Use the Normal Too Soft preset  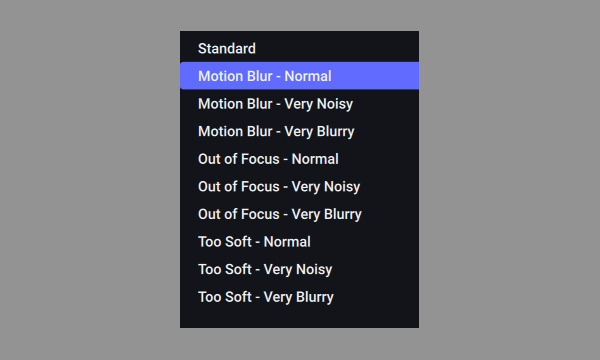(x=299, y=241)
